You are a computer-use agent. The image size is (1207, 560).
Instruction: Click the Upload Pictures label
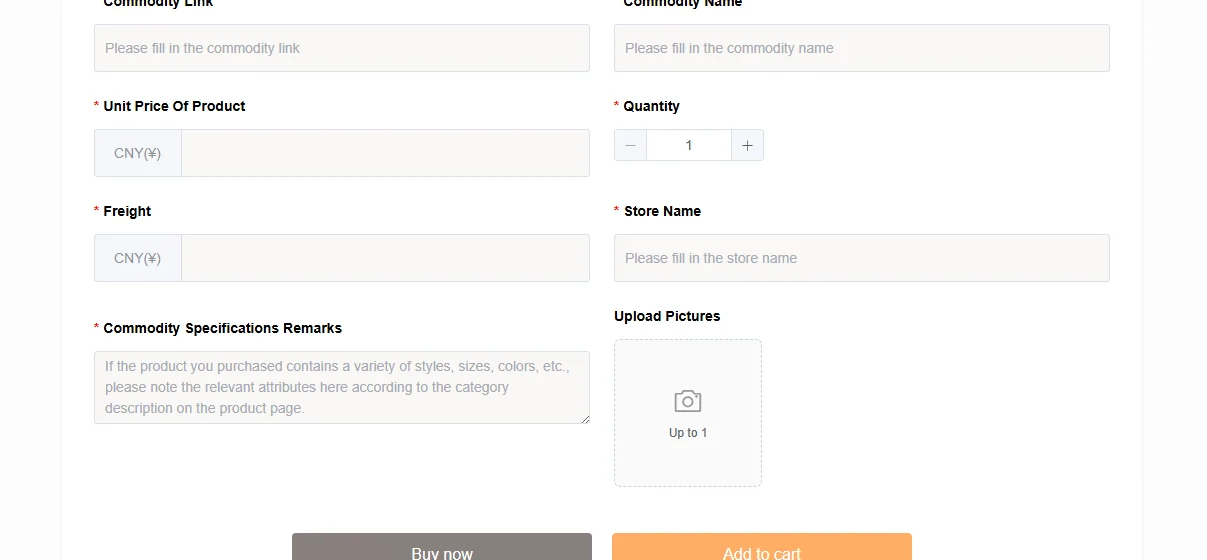point(667,316)
